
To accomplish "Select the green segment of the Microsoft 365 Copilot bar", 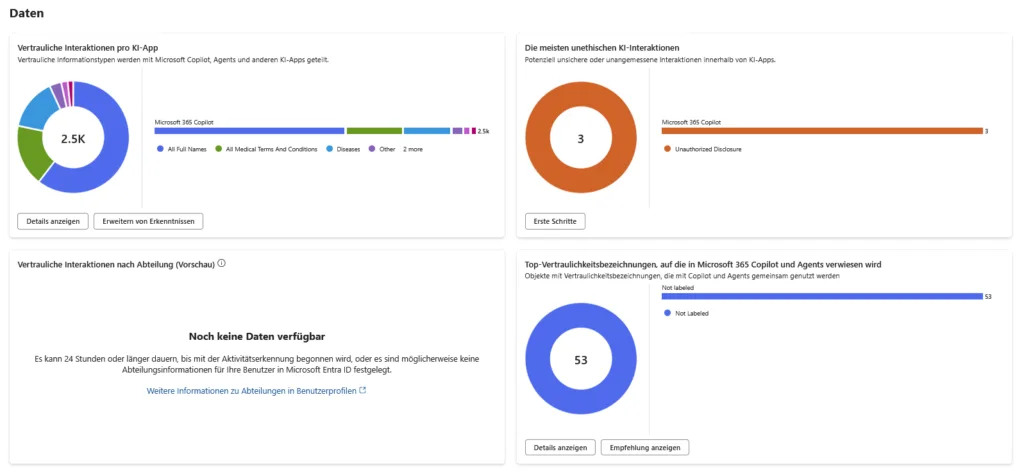I will click(x=374, y=131).
